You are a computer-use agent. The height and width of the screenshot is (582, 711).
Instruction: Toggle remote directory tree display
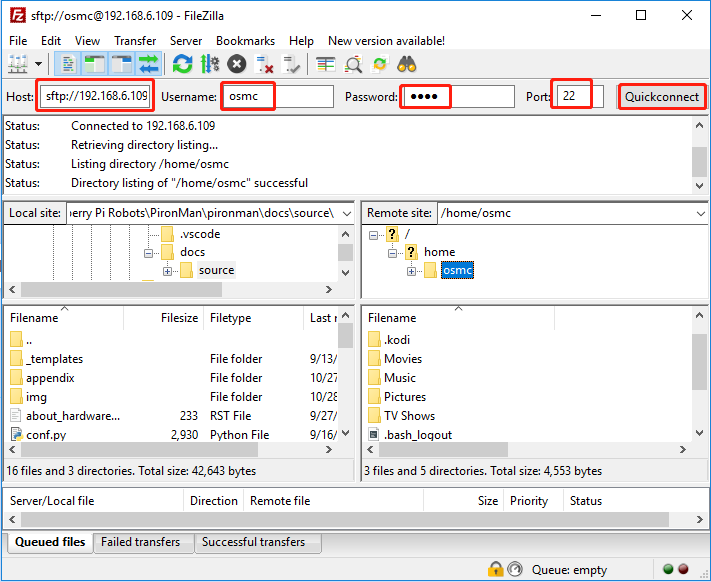pos(122,64)
